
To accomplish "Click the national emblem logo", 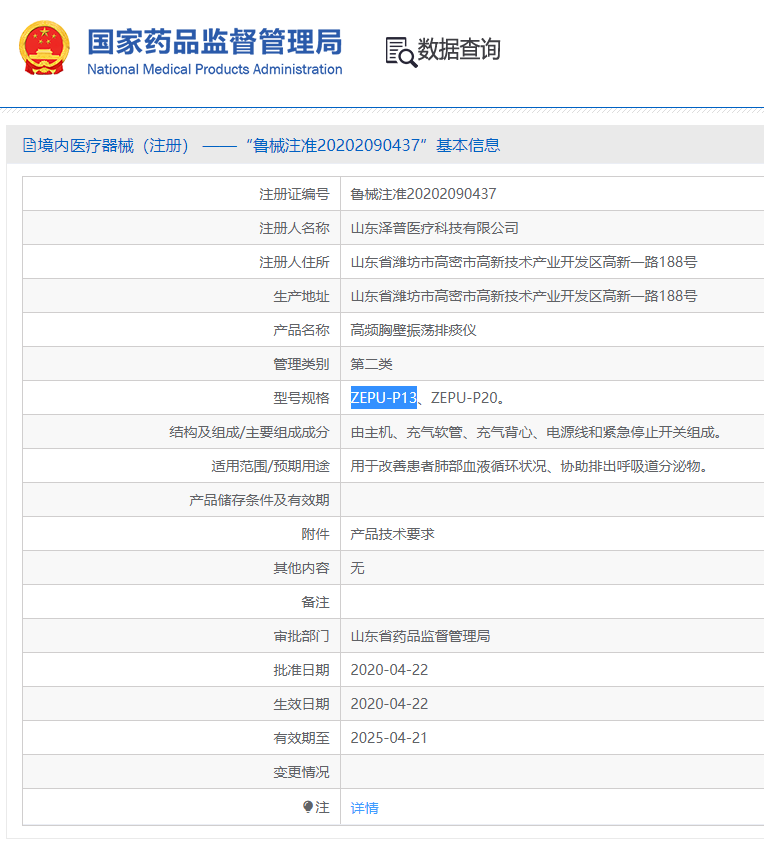I will [x=44, y=48].
